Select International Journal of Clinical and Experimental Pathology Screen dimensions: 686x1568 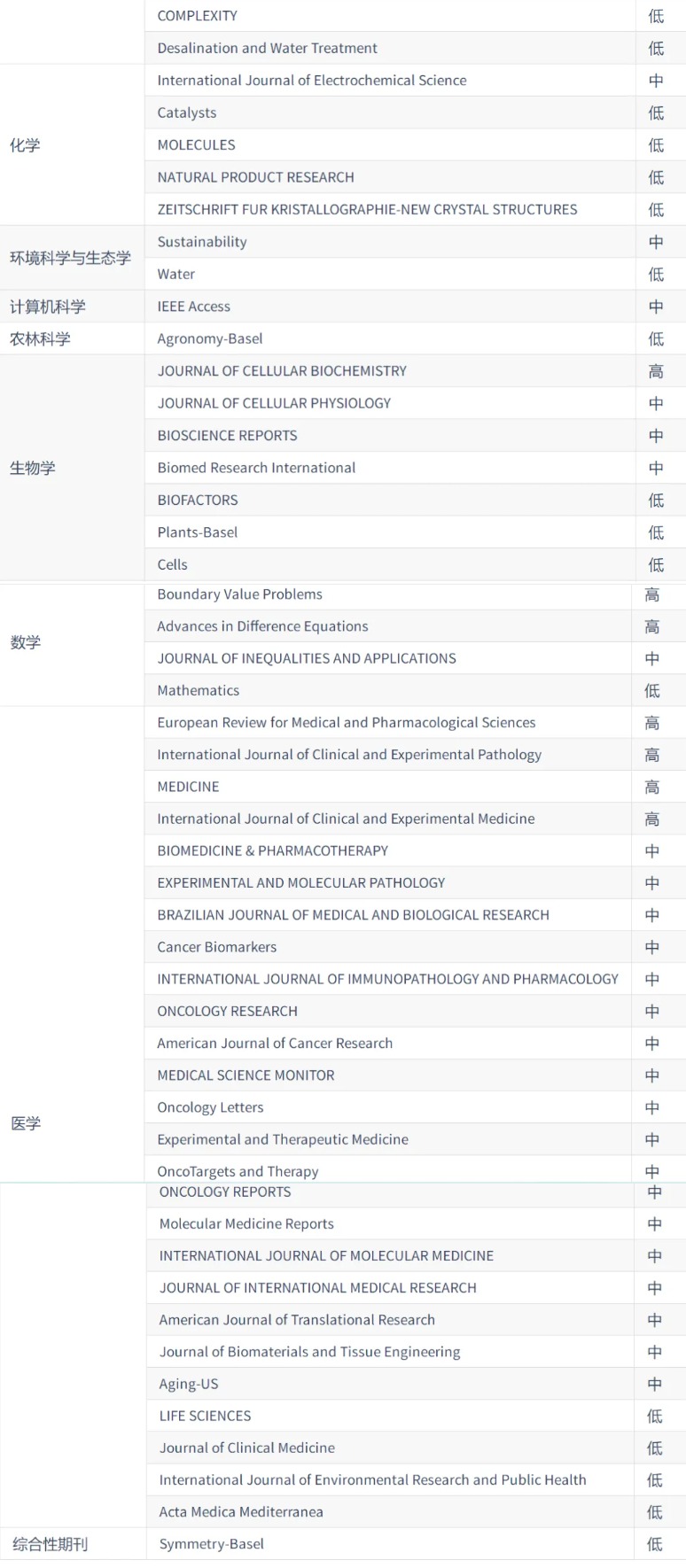point(349,755)
